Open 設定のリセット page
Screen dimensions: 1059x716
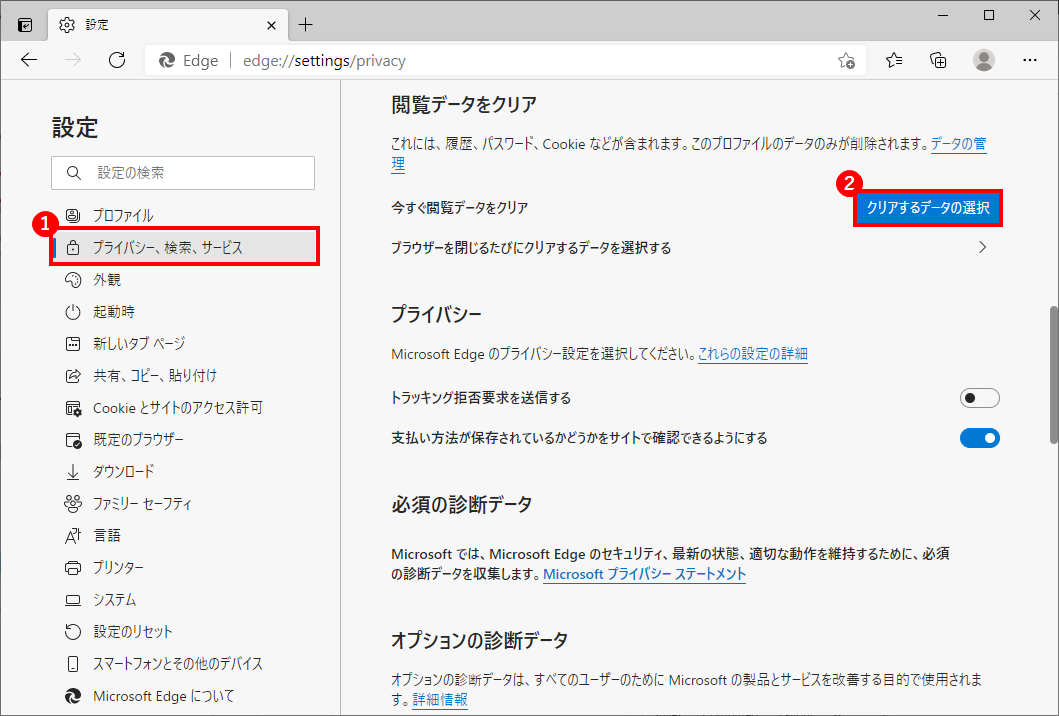pos(183,632)
